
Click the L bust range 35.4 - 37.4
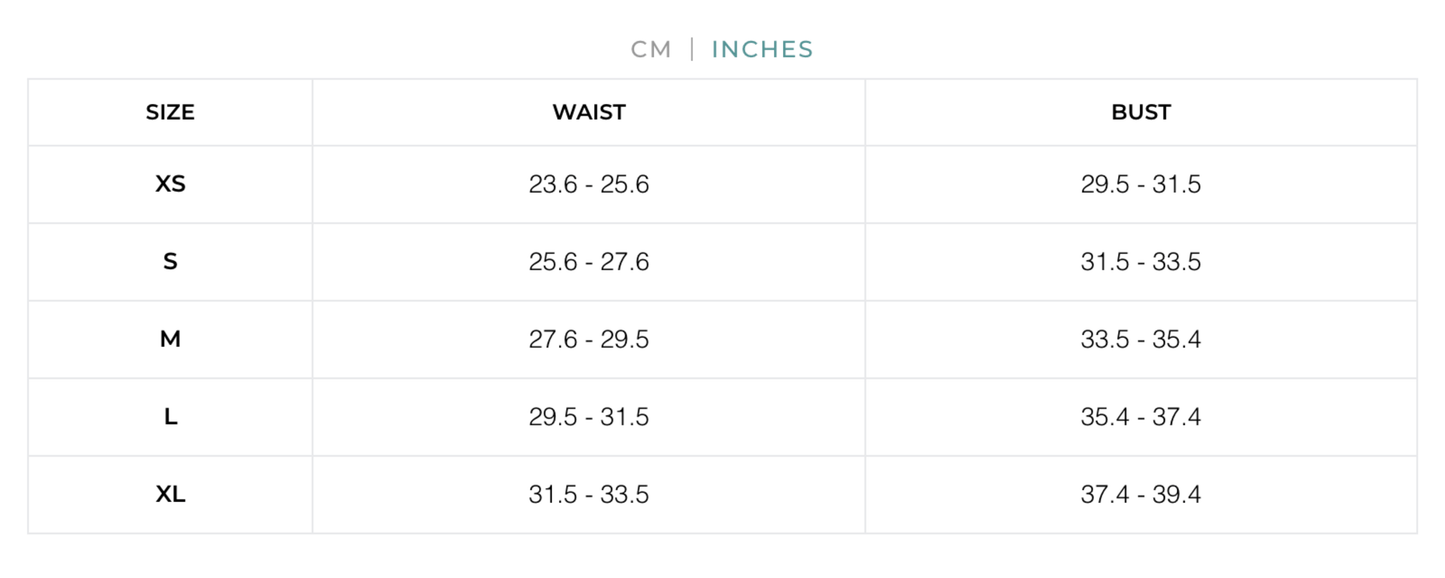coord(1141,417)
